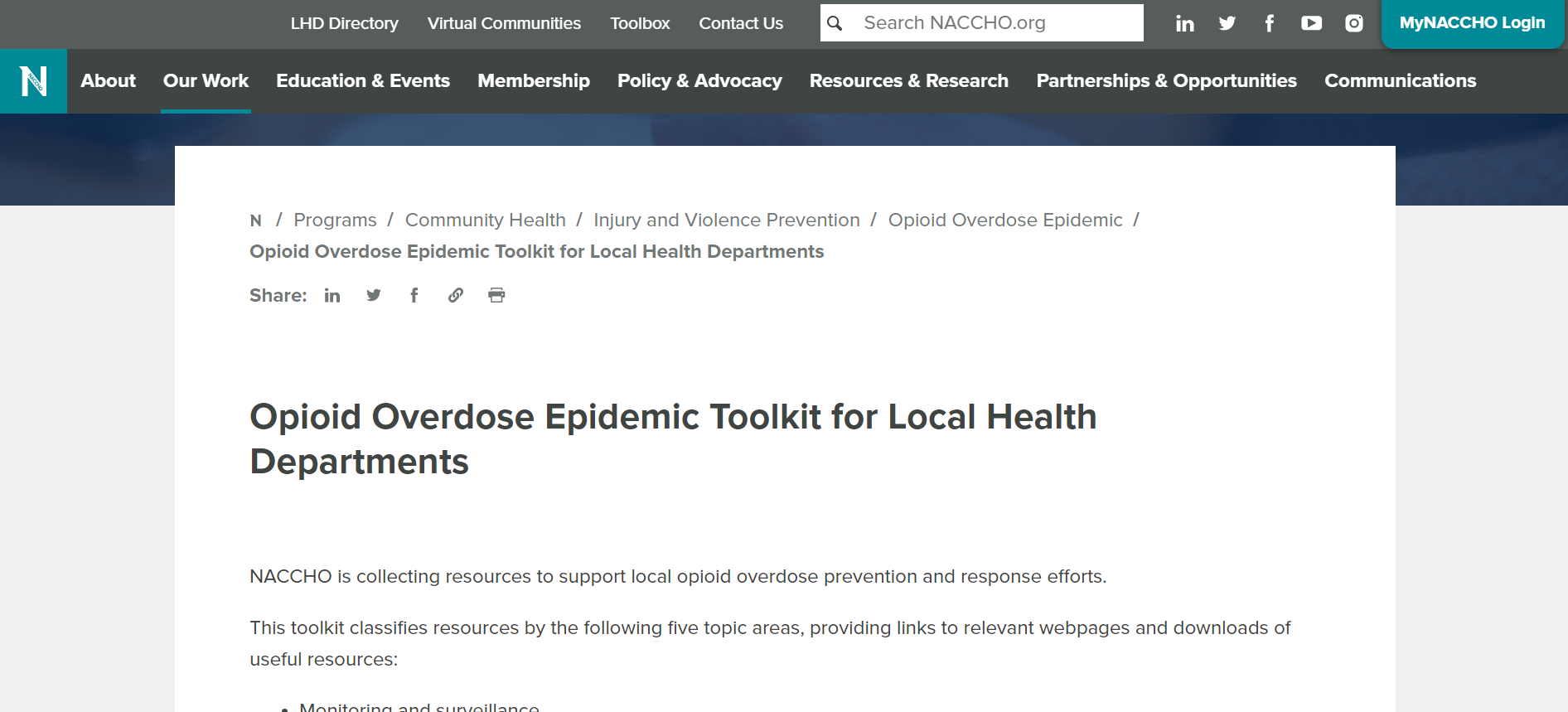Click current page breadcrumb Toolkit for Local Health Departments

pos(536,252)
